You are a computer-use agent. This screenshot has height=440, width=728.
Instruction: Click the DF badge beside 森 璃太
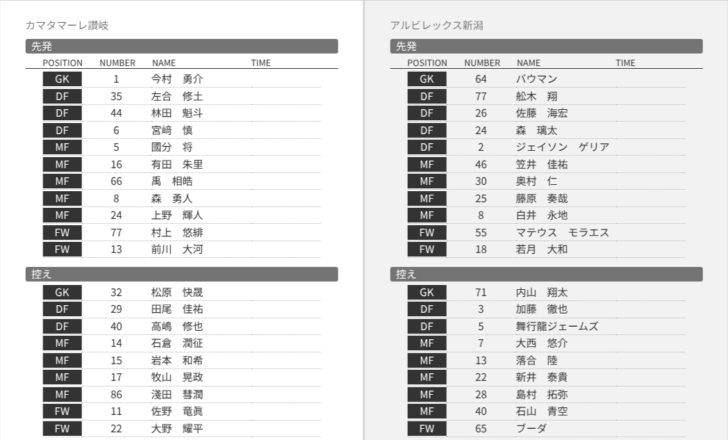pos(426,130)
